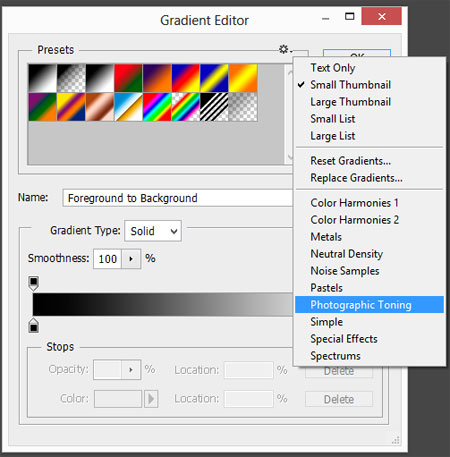Load the Metals gradient set
Screen dimensions: 450x457
click(369, 237)
